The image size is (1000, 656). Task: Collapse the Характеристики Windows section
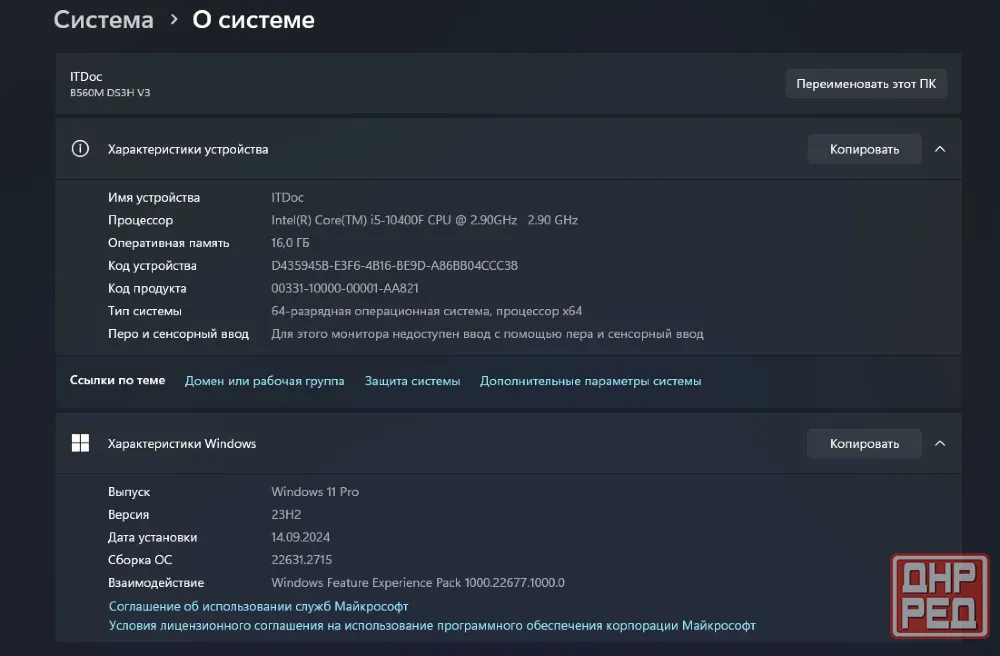(939, 444)
